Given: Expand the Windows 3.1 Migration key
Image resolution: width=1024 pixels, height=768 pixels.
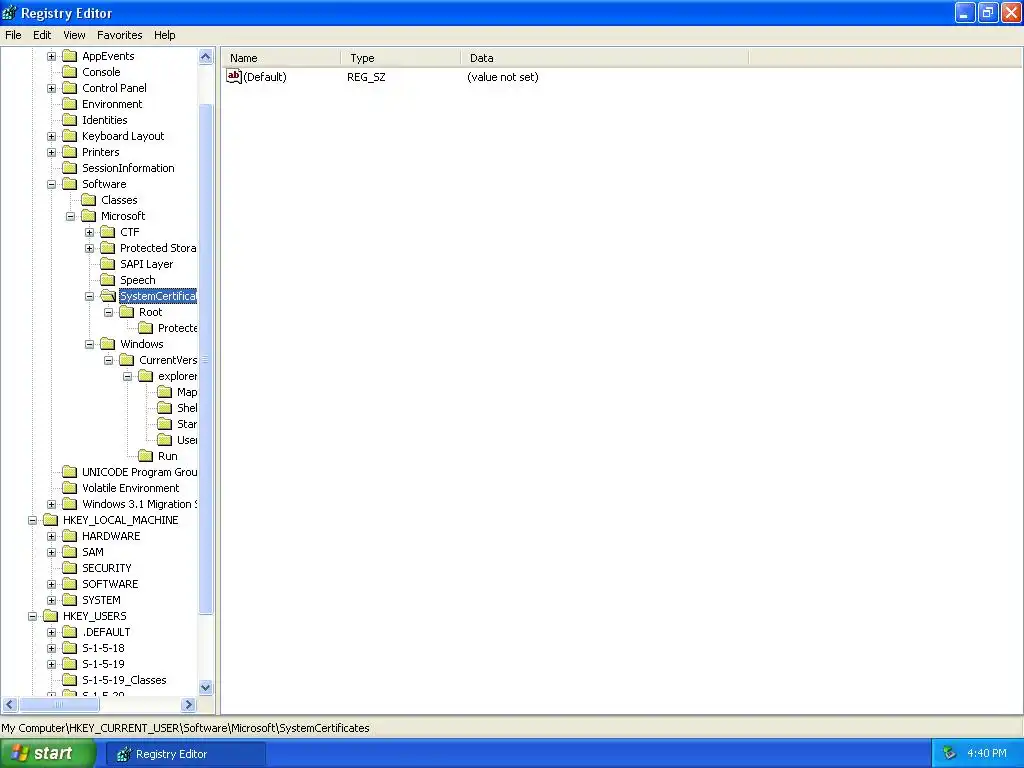Looking at the screenshot, I should coord(52,504).
